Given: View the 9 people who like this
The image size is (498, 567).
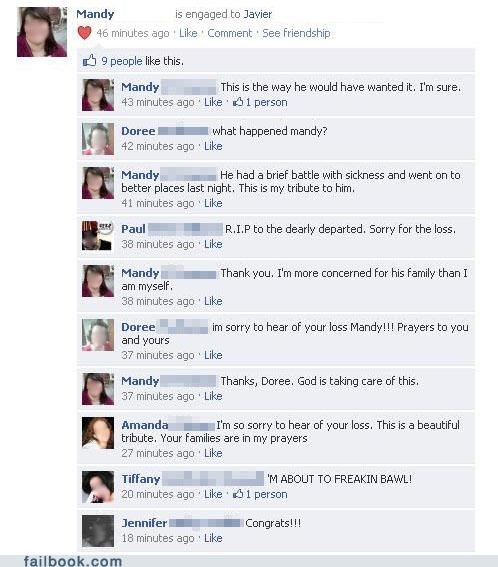Looking at the screenshot, I should click(x=122, y=61).
